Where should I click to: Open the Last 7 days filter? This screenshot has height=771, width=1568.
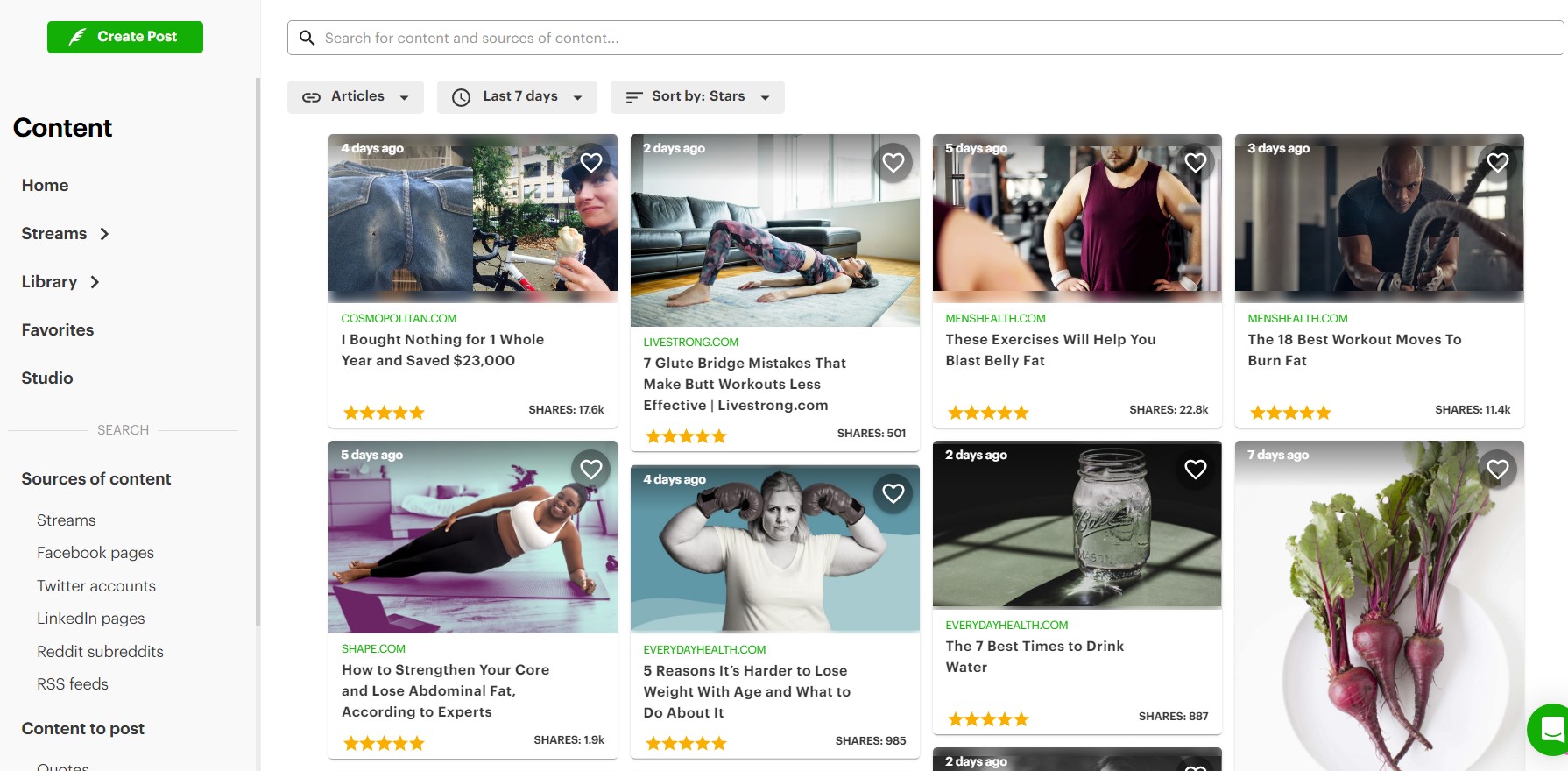[517, 96]
